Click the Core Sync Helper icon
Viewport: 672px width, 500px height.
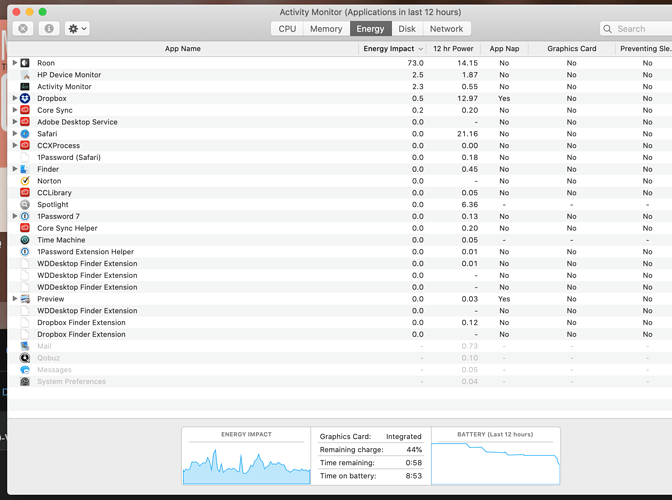[x=25, y=228]
